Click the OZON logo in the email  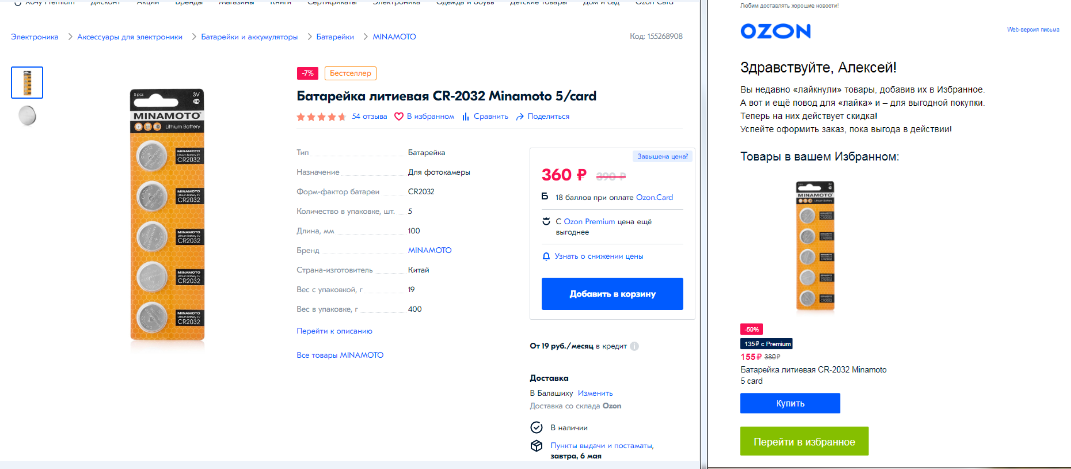[x=775, y=31]
